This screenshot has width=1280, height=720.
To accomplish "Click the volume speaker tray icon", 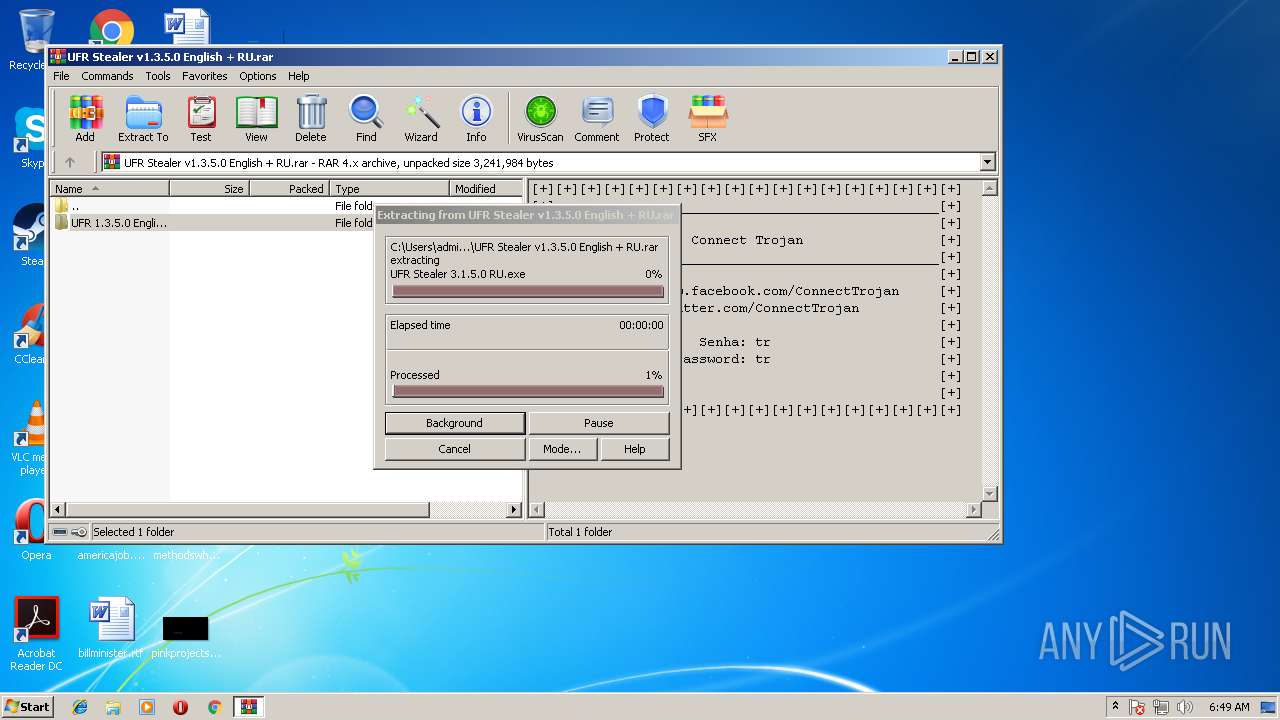I will [1184, 707].
